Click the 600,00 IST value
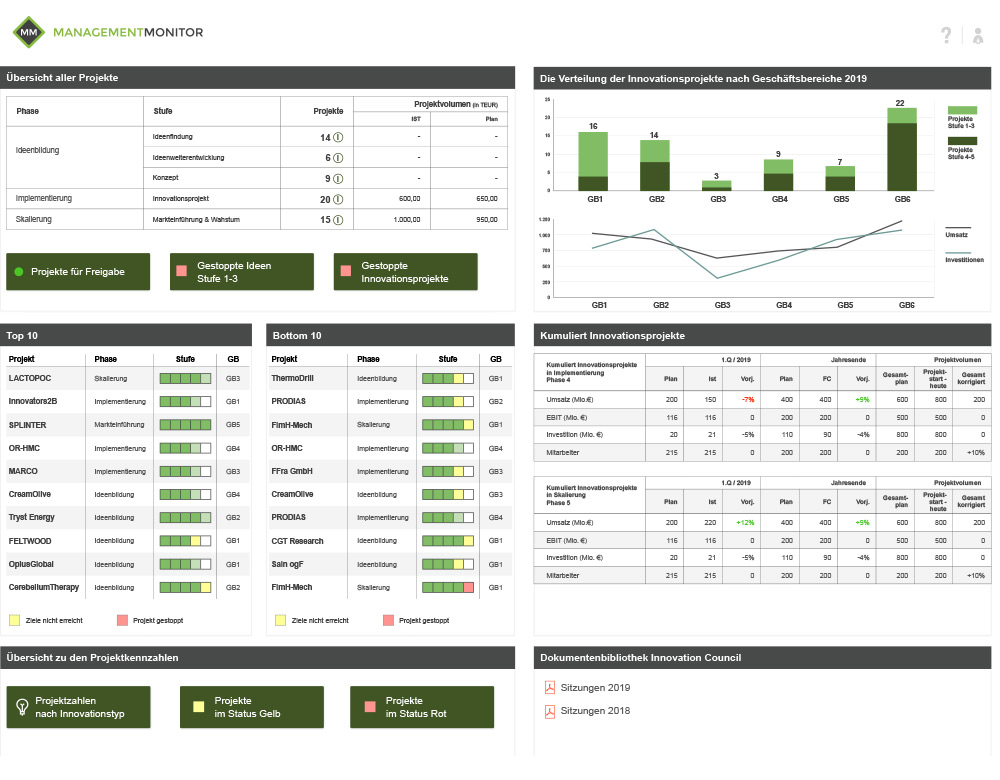The width and height of the screenshot is (1000, 780). (x=409, y=199)
